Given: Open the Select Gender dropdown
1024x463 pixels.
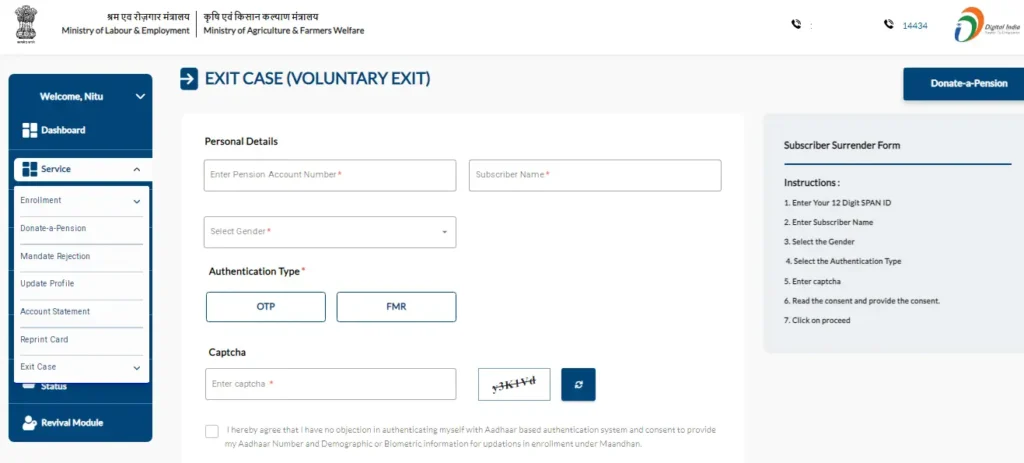Looking at the screenshot, I should (330, 232).
